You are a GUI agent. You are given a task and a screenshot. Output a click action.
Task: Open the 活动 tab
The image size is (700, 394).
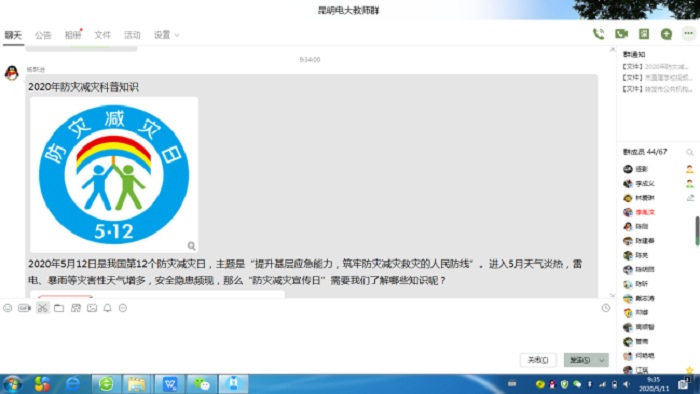coord(132,35)
